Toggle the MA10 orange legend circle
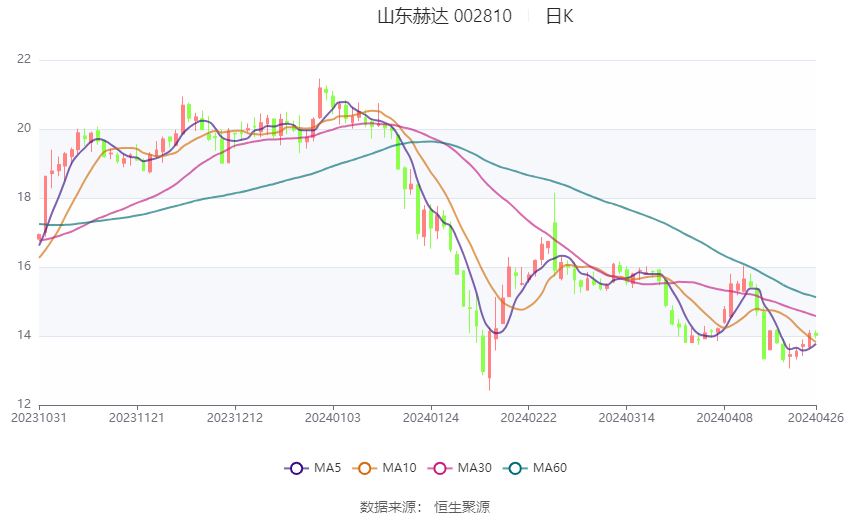850x517 pixels. pos(364,468)
